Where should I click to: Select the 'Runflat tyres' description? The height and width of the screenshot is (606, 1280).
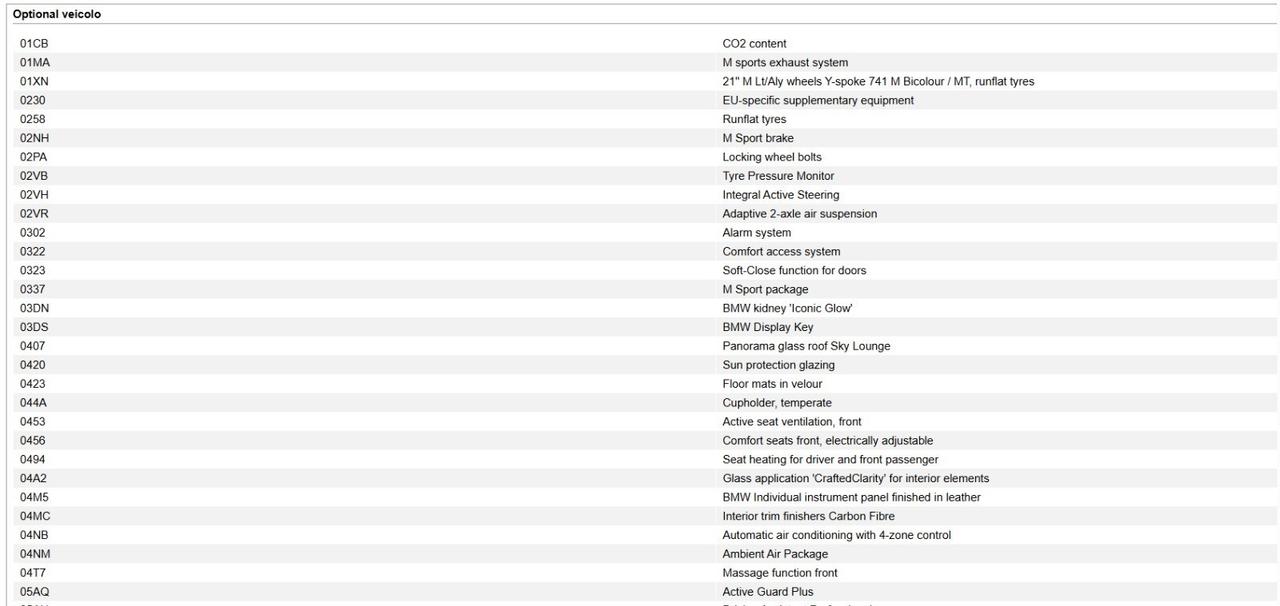pos(754,120)
